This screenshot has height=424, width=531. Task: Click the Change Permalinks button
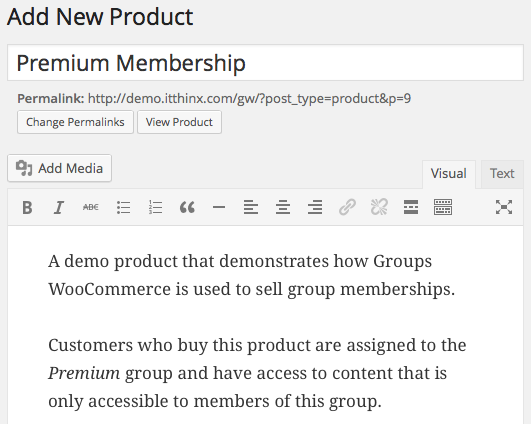(75, 122)
